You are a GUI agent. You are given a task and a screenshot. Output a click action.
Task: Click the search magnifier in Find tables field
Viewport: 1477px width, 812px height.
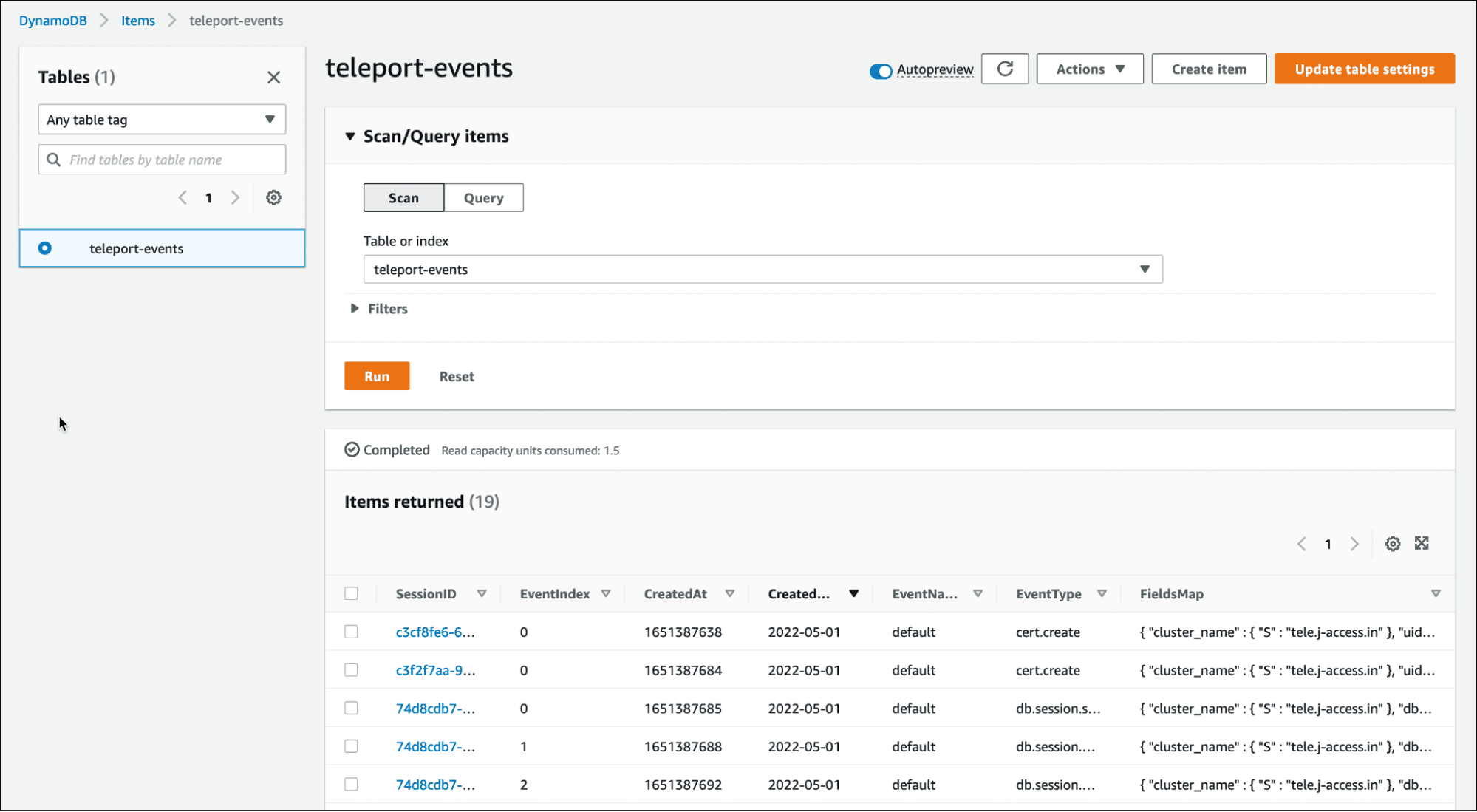53,159
